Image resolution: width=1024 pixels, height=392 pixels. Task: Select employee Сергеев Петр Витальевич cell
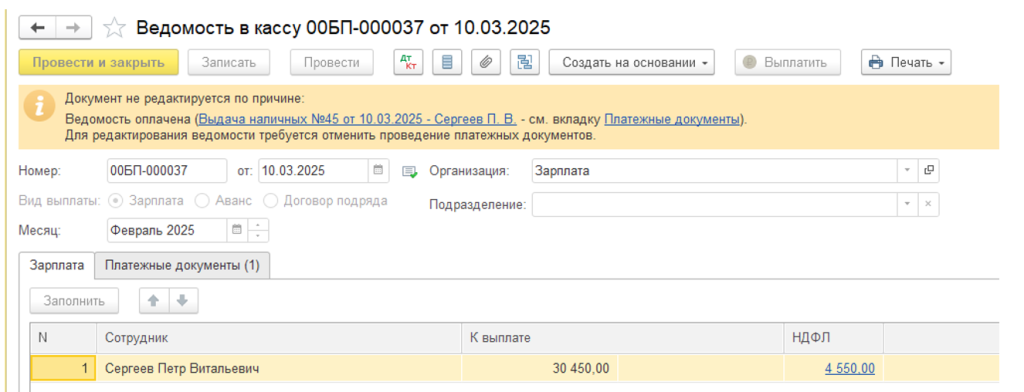tap(279, 368)
